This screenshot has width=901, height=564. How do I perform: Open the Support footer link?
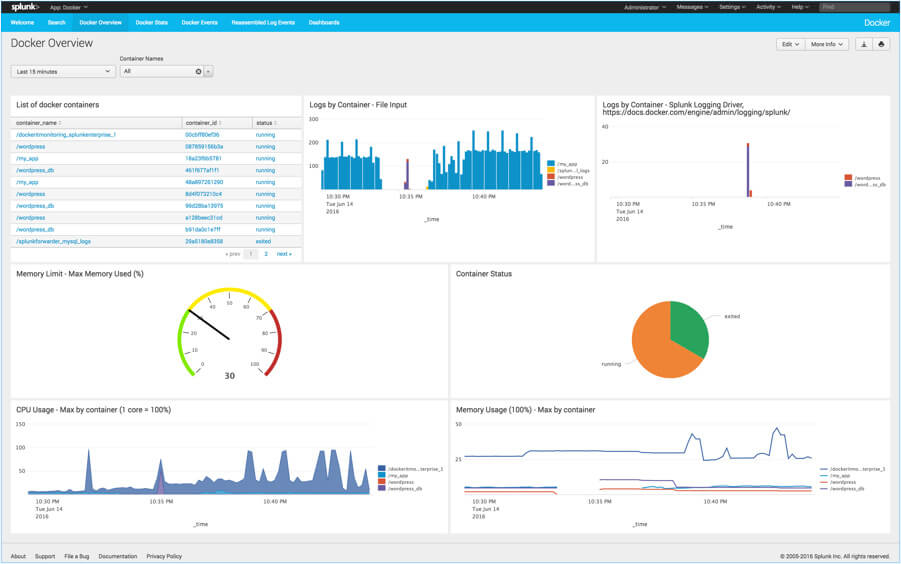click(45, 556)
